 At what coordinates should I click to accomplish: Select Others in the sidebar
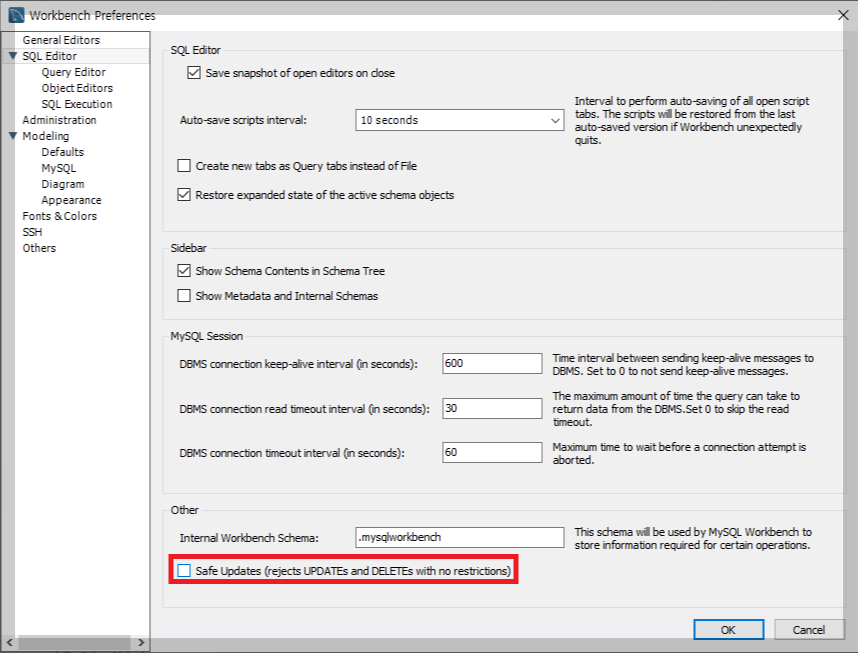point(39,248)
